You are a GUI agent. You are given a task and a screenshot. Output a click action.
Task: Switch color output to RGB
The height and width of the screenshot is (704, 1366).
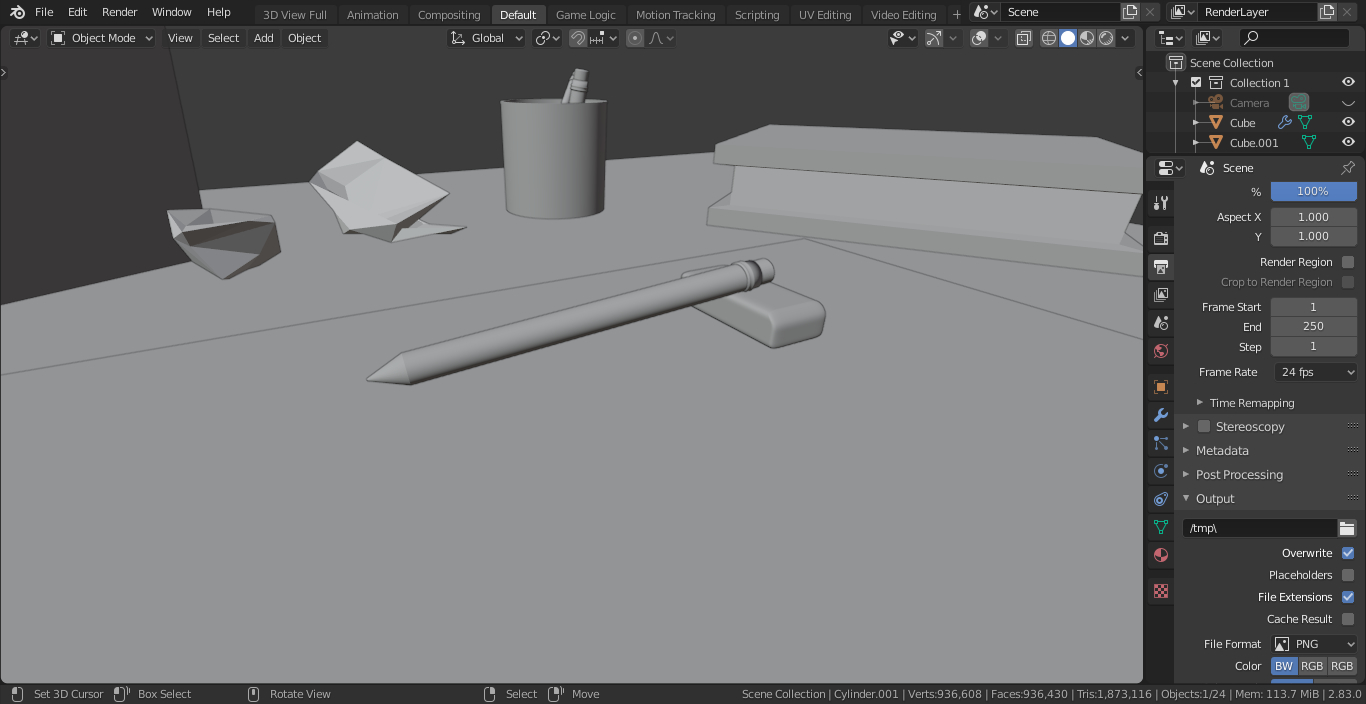pyautogui.click(x=1312, y=665)
